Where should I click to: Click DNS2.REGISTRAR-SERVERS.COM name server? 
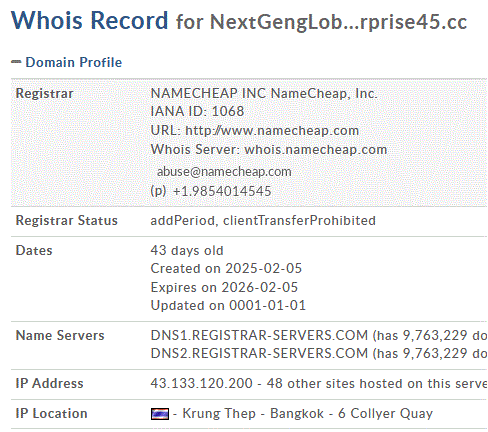click(x=259, y=353)
